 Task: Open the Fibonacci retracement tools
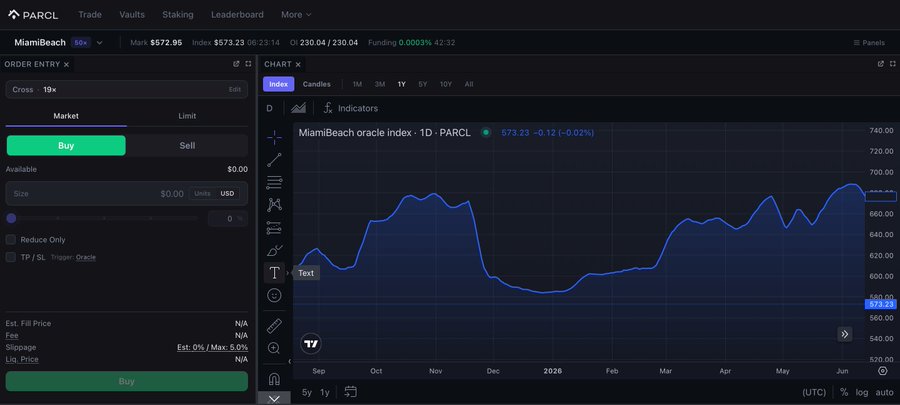(274, 182)
